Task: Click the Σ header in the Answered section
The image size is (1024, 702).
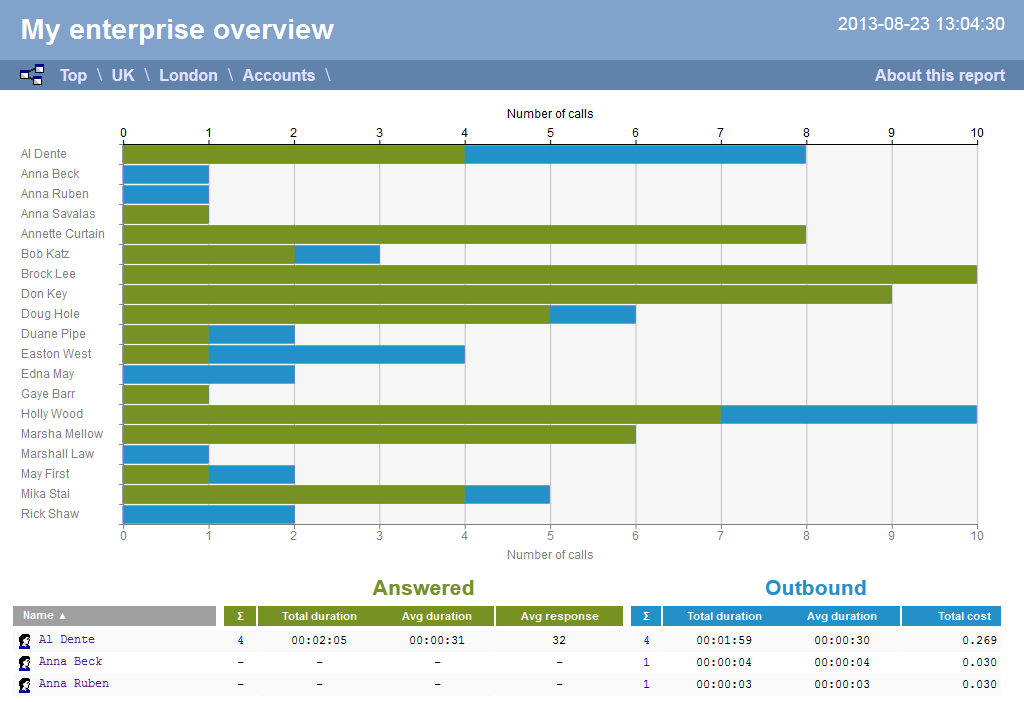Action: coord(239,616)
